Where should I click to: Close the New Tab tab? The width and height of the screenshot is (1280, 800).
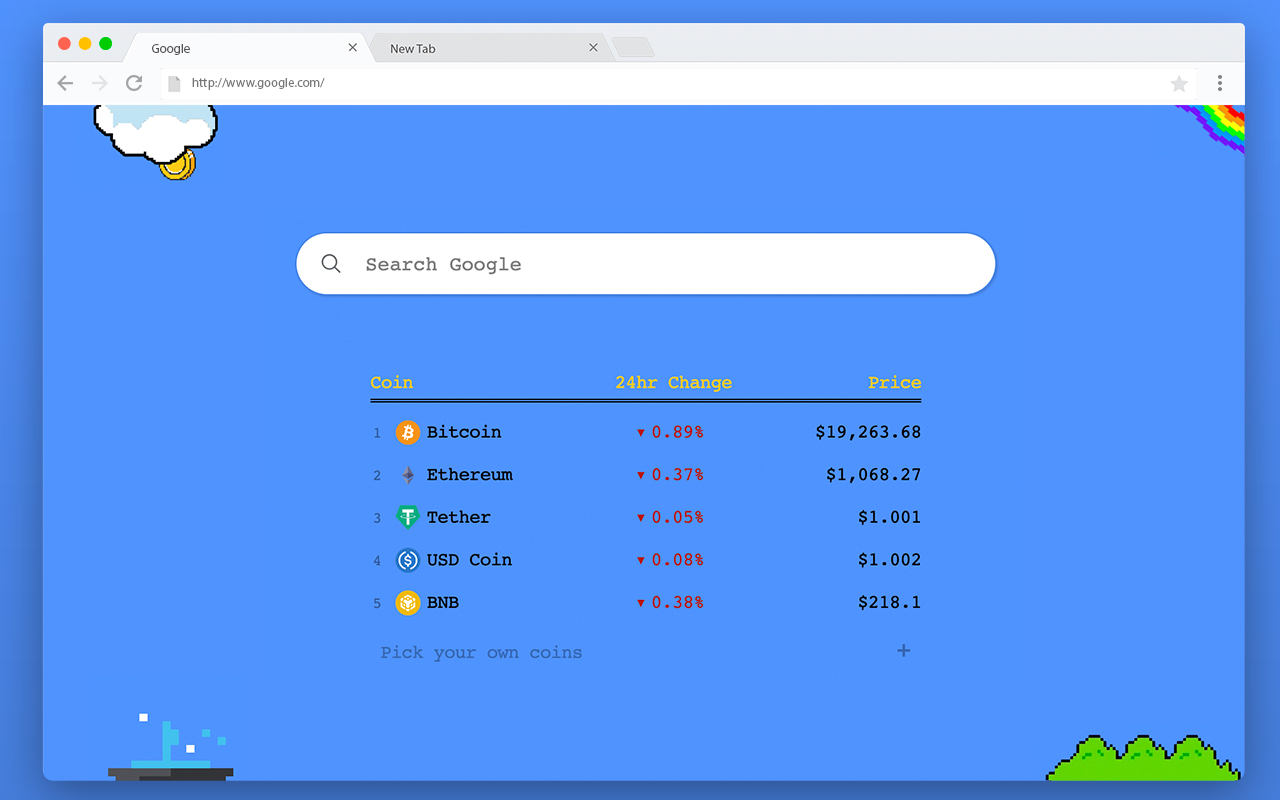pyautogui.click(x=593, y=47)
